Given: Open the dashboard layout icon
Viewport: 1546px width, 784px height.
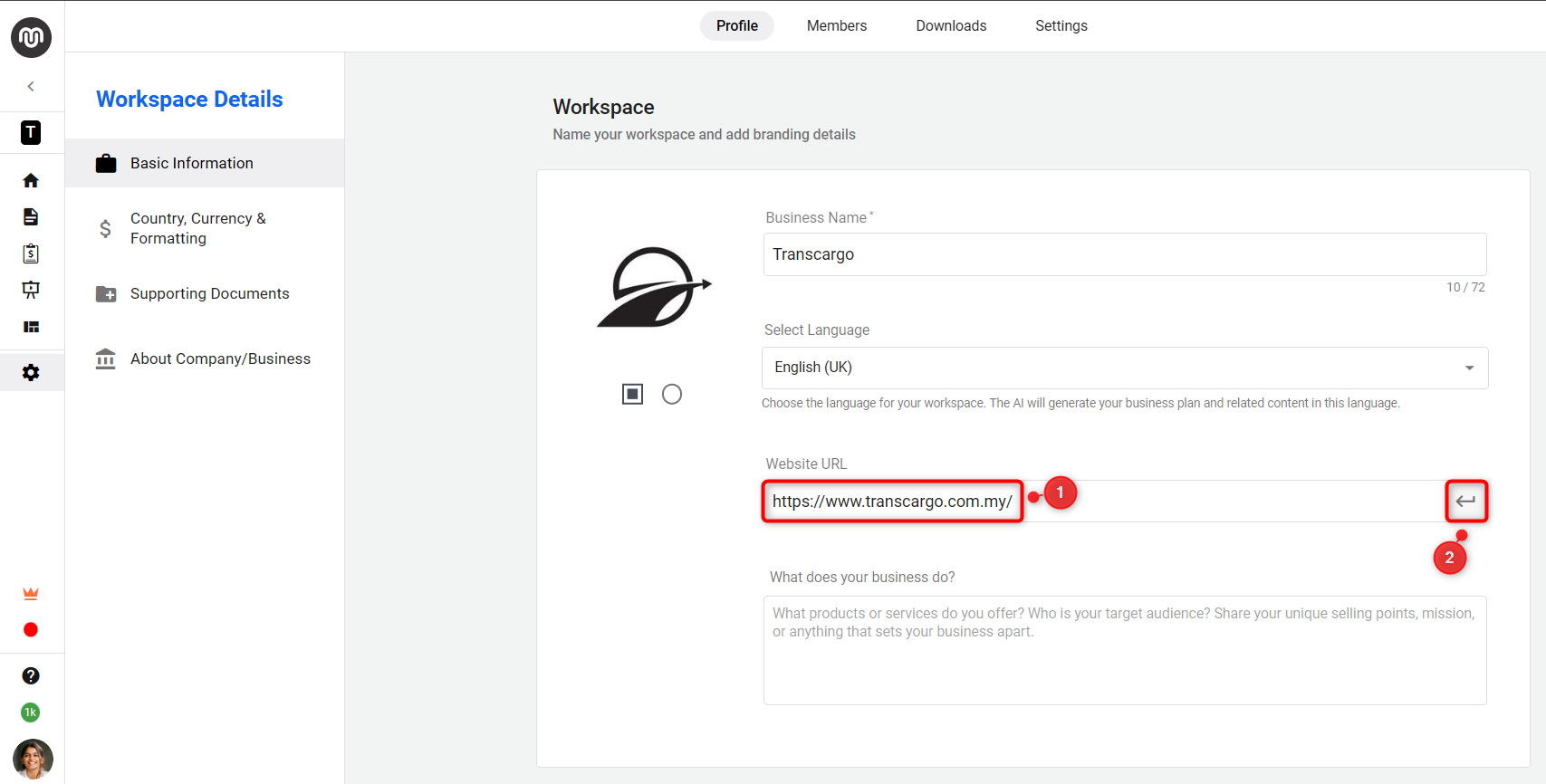Looking at the screenshot, I should click(x=31, y=327).
